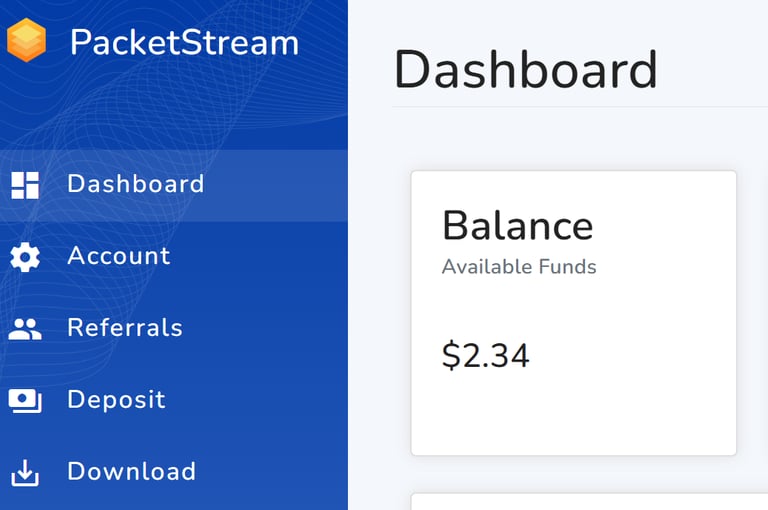Click the highlighted active row in sidebar
This screenshot has width=768, height=510.
click(x=174, y=185)
